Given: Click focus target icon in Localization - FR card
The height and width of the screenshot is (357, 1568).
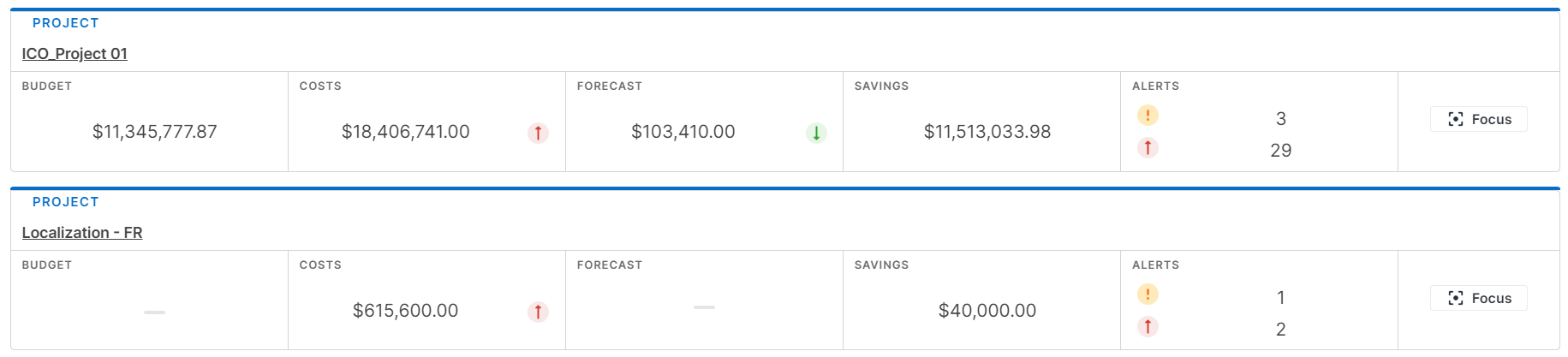Looking at the screenshot, I should [1455, 298].
